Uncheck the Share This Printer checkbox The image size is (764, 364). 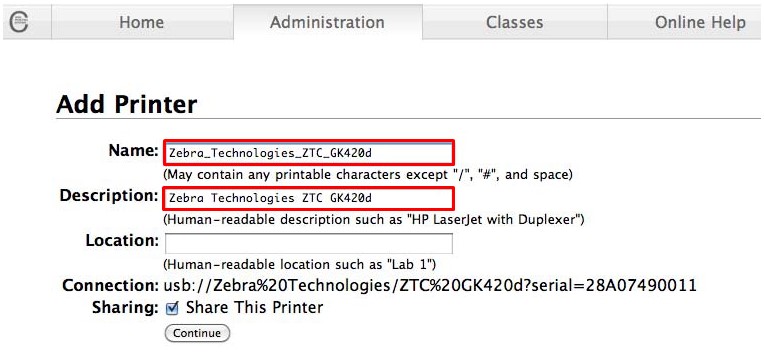click(x=172, y=308)
